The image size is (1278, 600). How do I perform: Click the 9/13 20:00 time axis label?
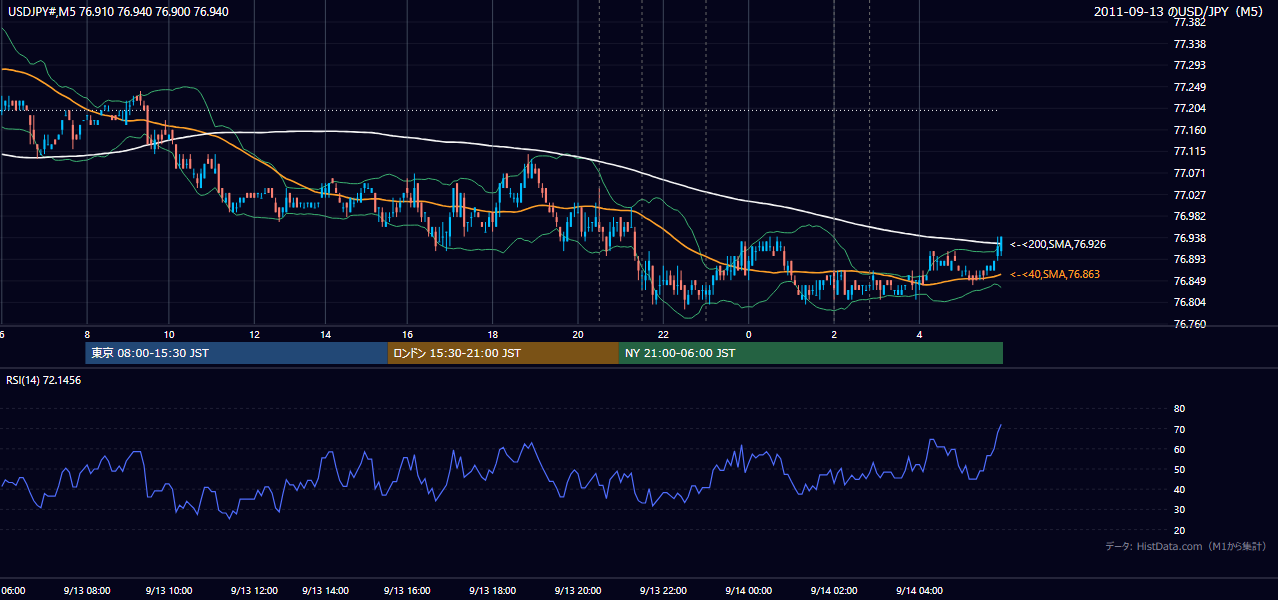(x=576, y=591)
